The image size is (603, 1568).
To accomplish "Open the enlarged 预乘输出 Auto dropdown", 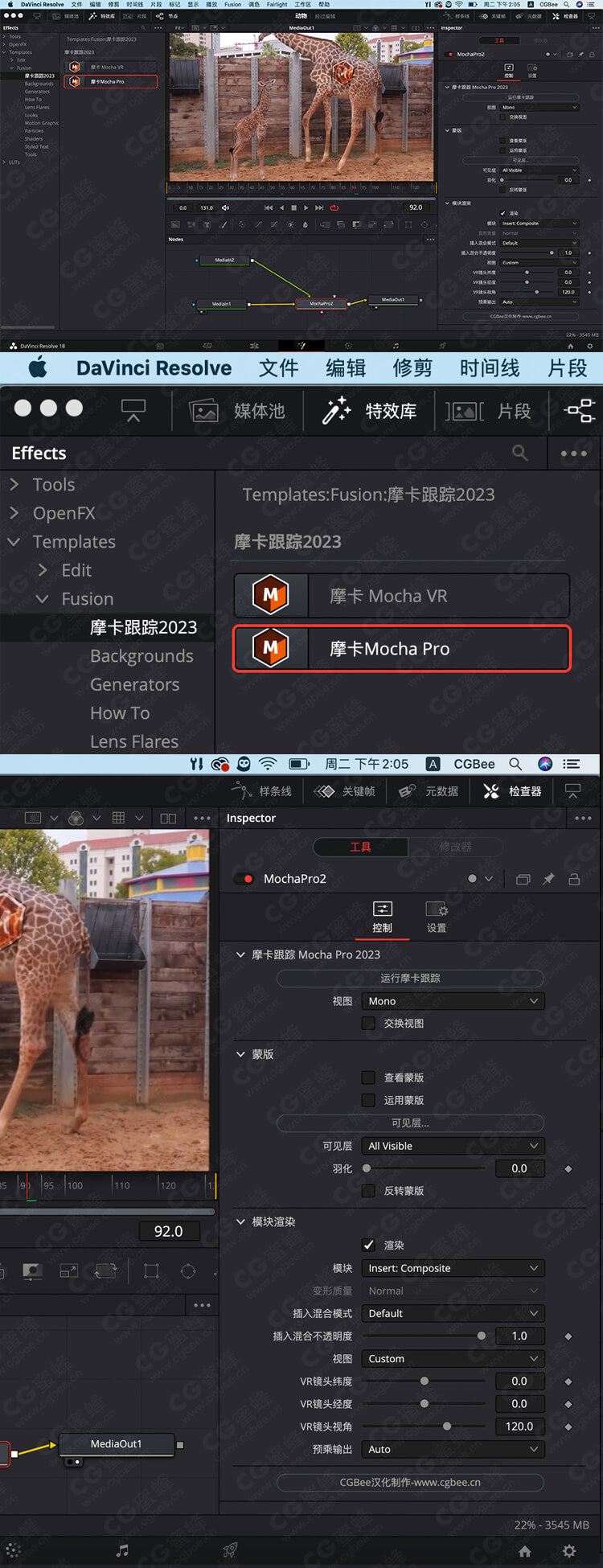I will [453, 1449].
